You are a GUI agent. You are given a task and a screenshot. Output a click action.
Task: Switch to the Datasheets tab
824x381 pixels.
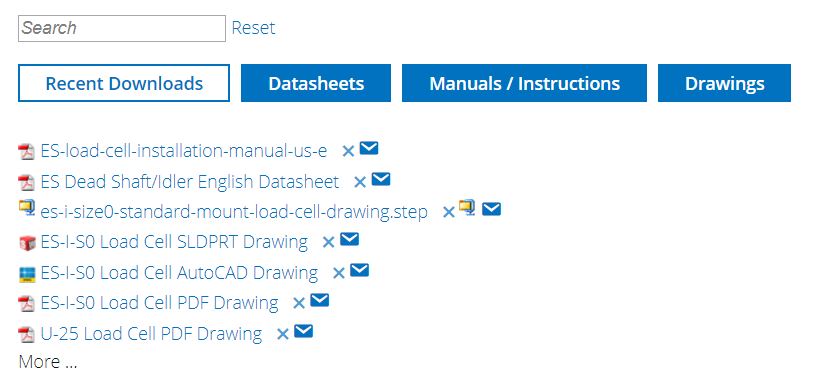[316, 83]
